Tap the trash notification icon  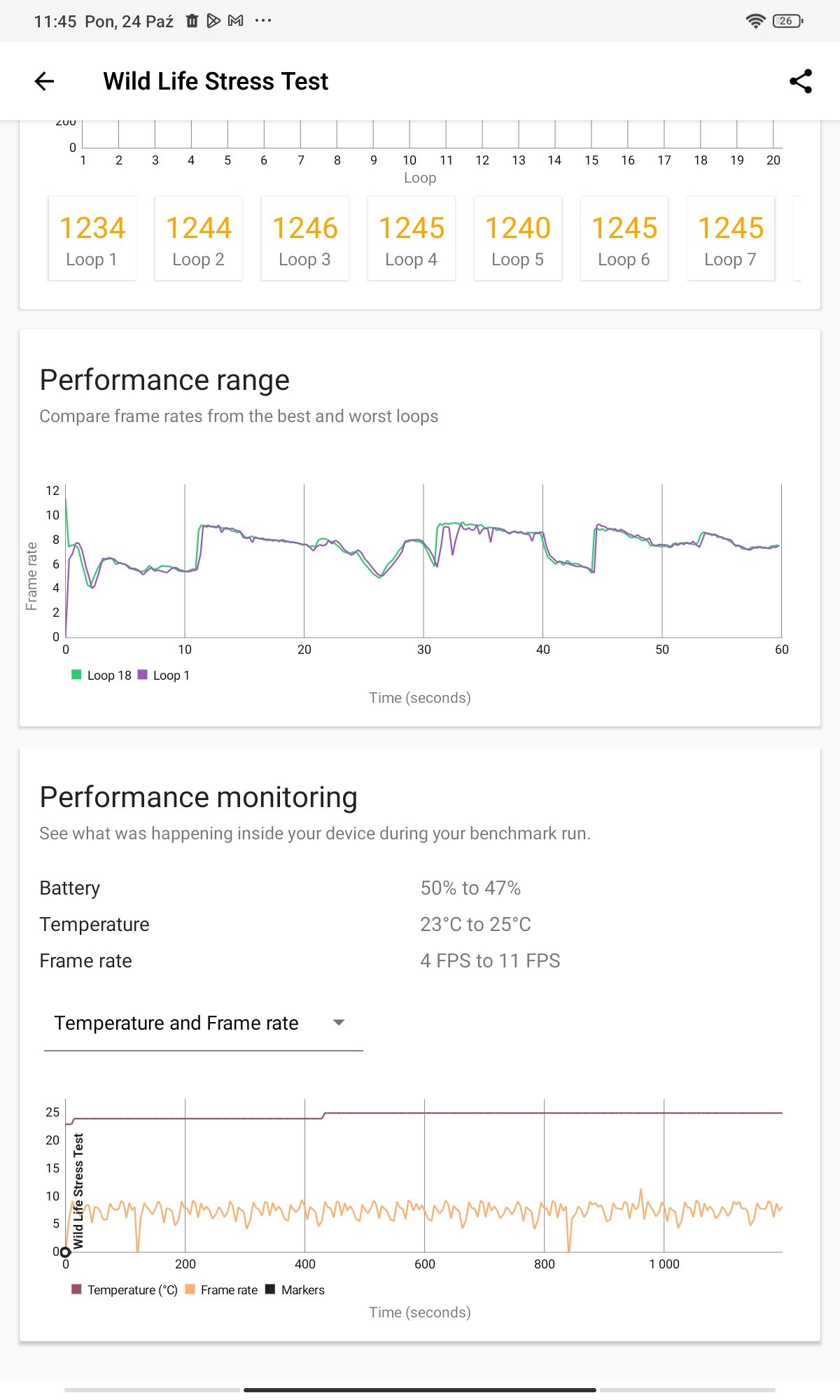click(x=192, y=21)
